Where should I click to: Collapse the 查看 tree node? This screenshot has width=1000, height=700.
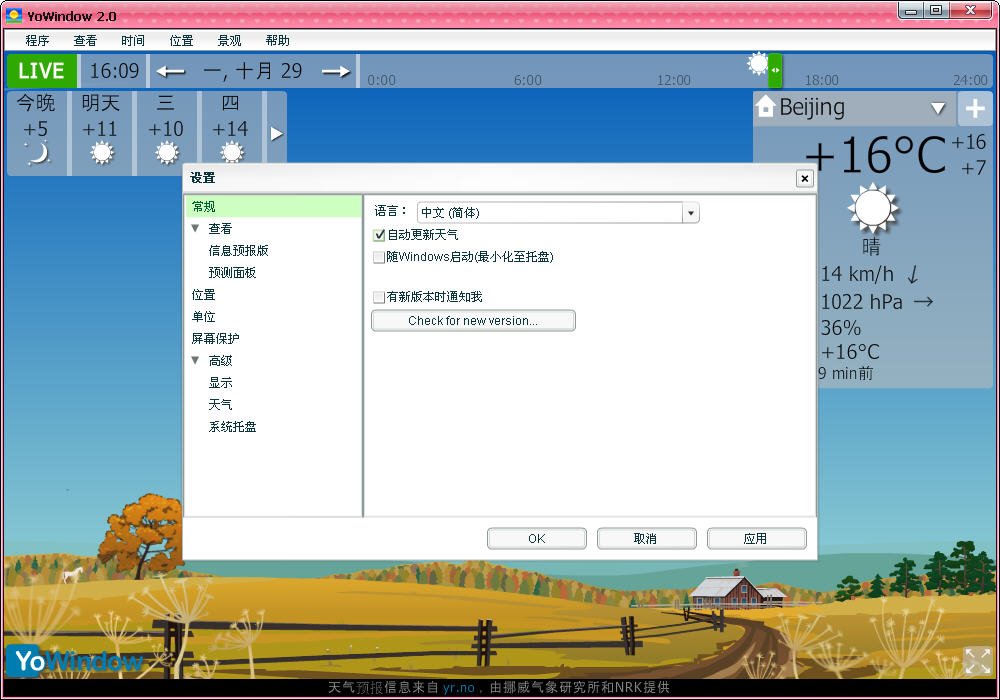(195, 228)
